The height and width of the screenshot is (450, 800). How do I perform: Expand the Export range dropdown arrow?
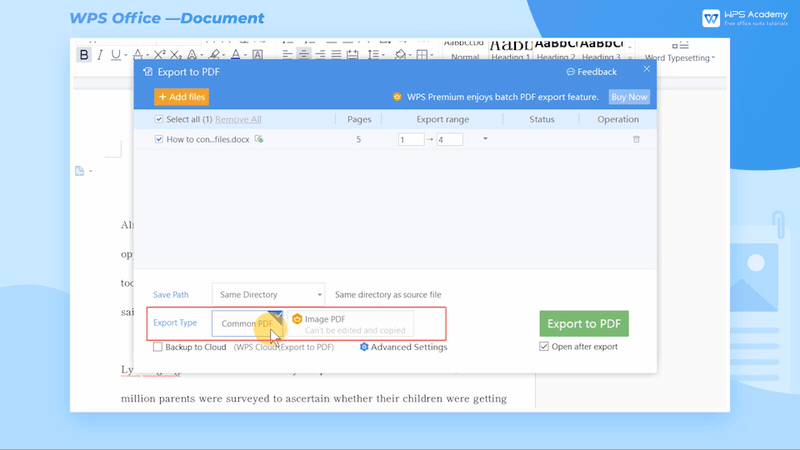[x=486, y=139]
